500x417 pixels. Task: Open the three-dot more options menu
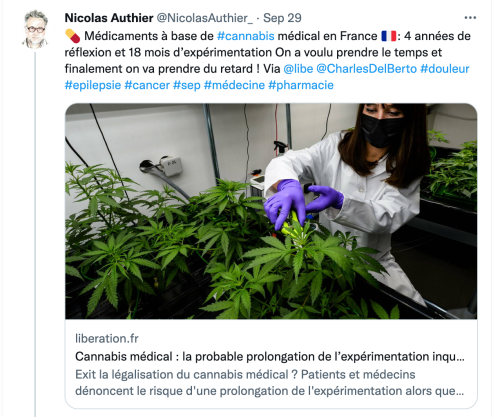point(470,18)
